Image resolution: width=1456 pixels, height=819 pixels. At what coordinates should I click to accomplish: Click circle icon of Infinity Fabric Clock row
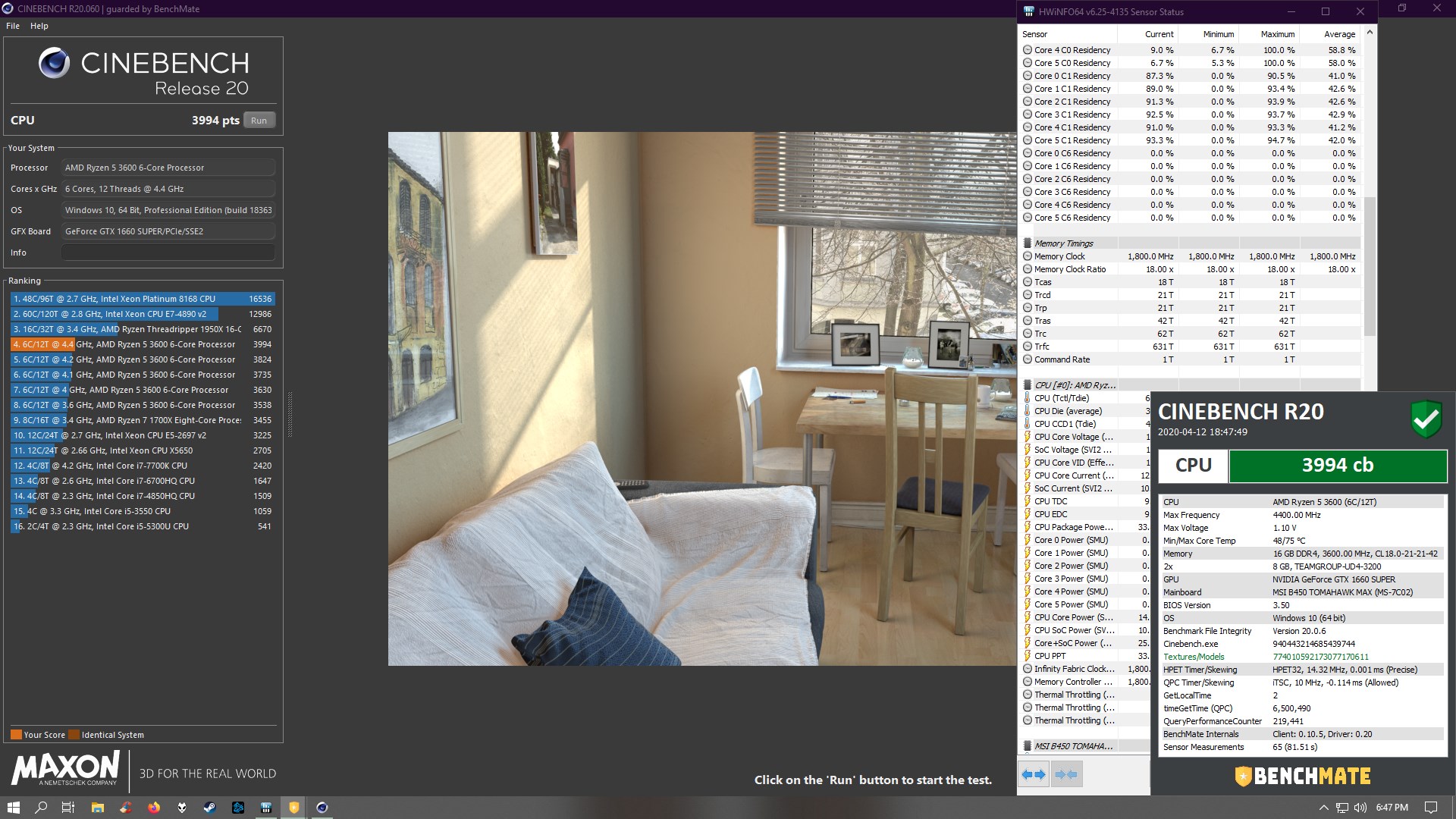pos(1028,669)
